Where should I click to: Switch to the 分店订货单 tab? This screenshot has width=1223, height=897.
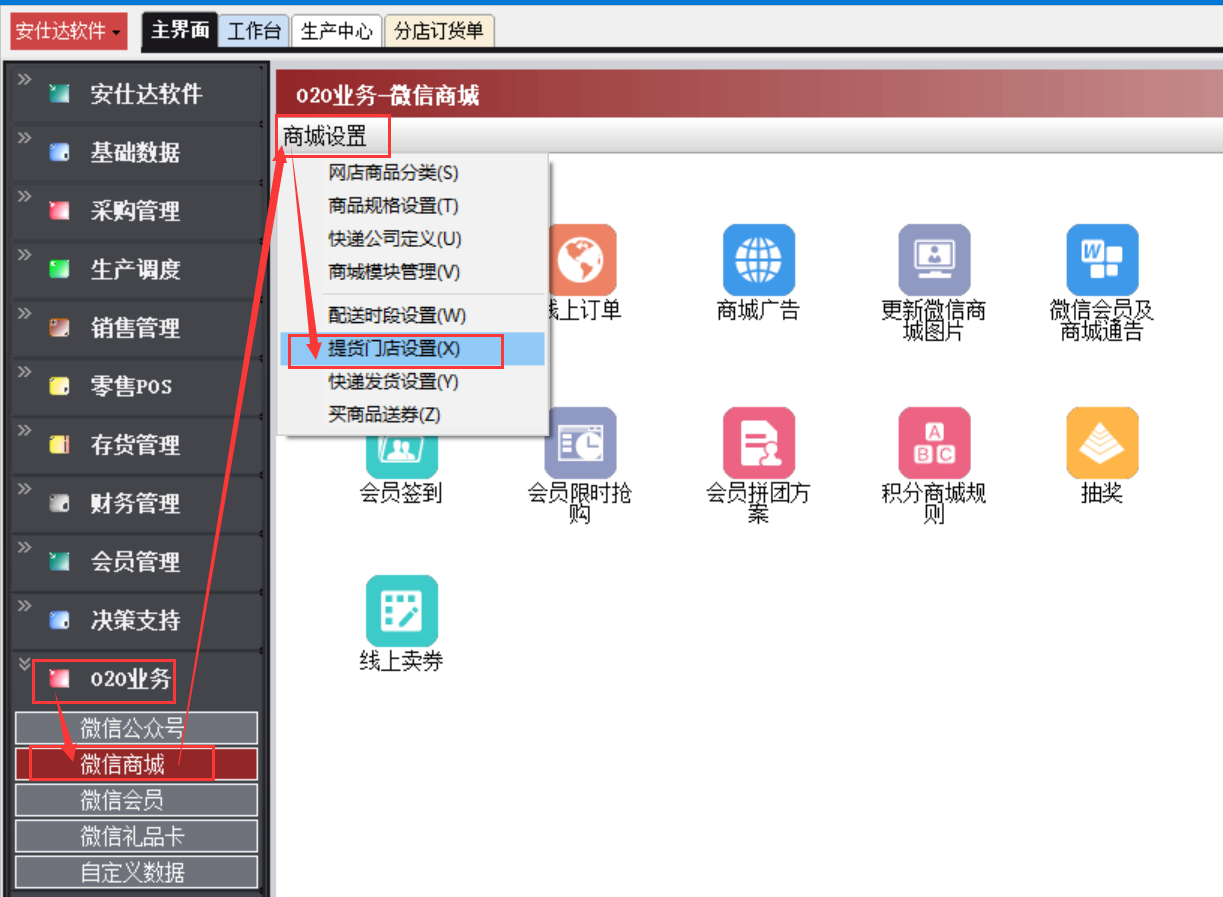(x=439, y=32)
